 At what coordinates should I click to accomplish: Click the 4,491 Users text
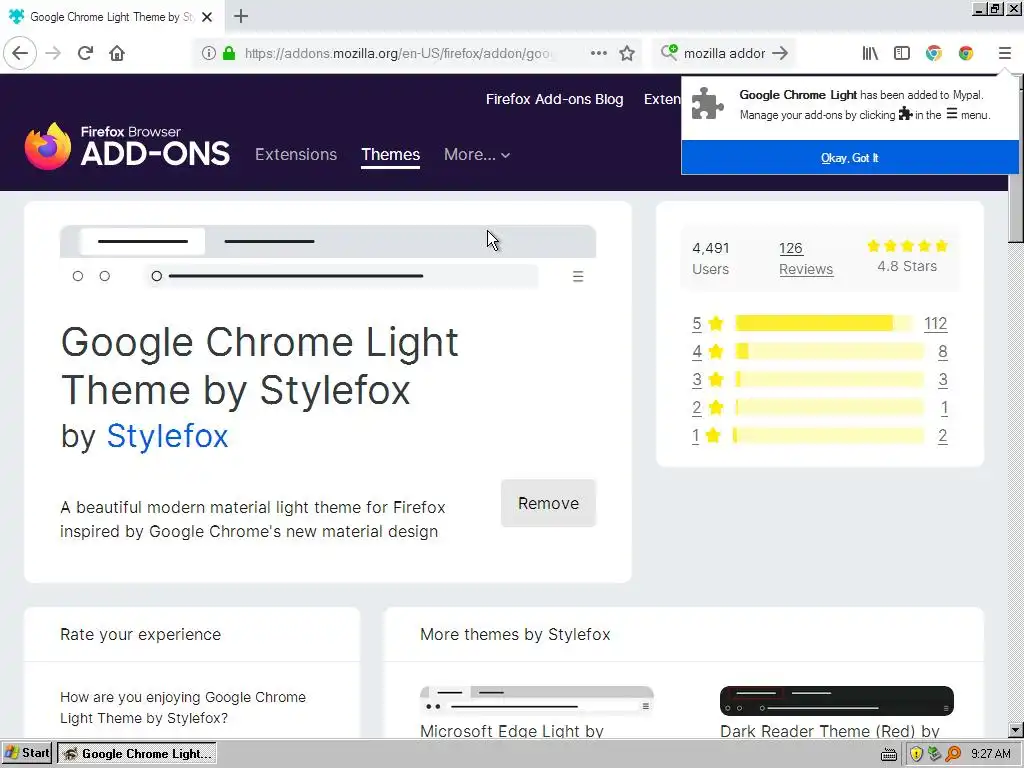[x=711, y=259]
